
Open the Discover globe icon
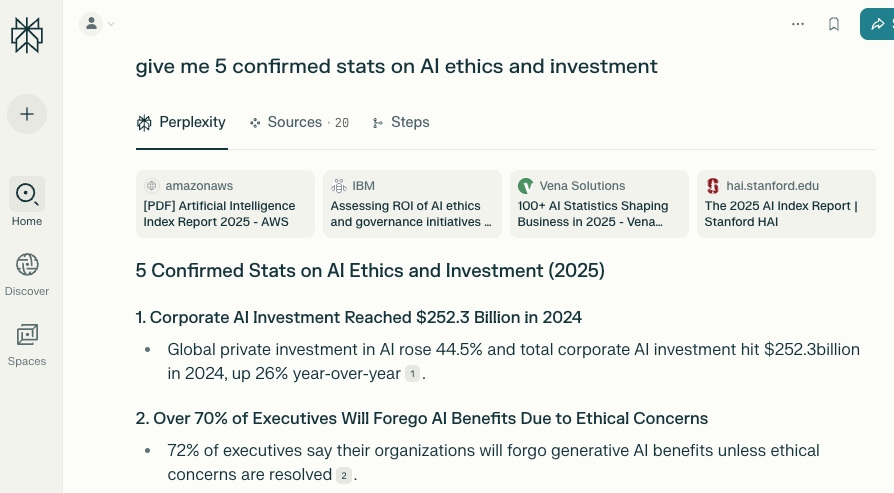(27, 265)
